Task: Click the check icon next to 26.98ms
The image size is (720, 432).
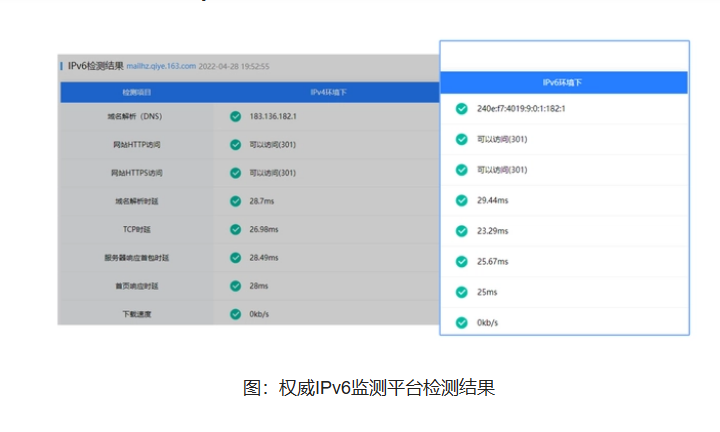Action: pos(236,230)
